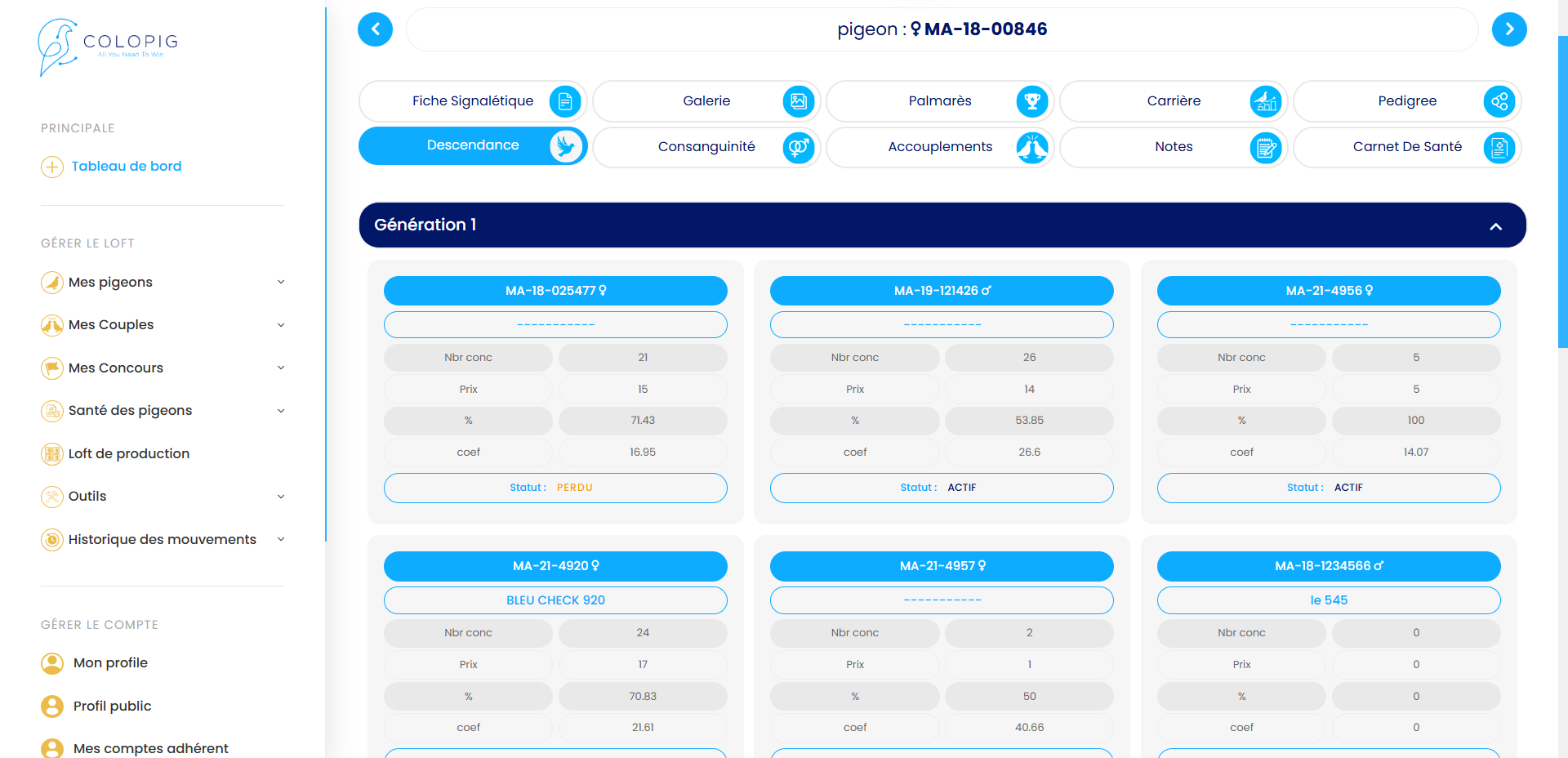
Task: Go to next pigeon with right arrow
Action: (1509, 29)
